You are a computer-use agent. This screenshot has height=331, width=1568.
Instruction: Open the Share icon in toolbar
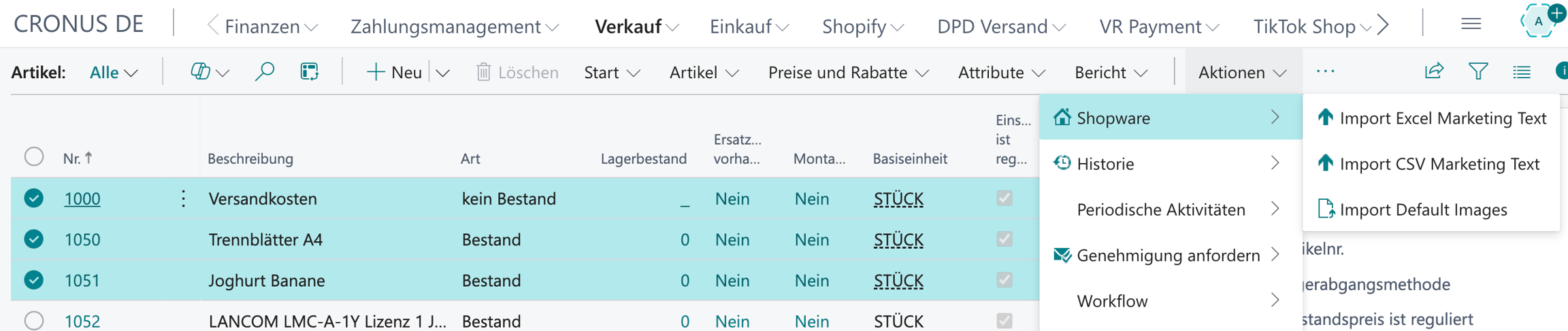click(1434, 71)
